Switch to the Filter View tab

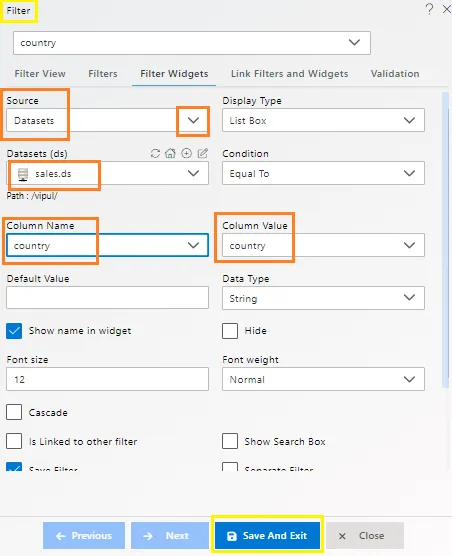point(40,74)
